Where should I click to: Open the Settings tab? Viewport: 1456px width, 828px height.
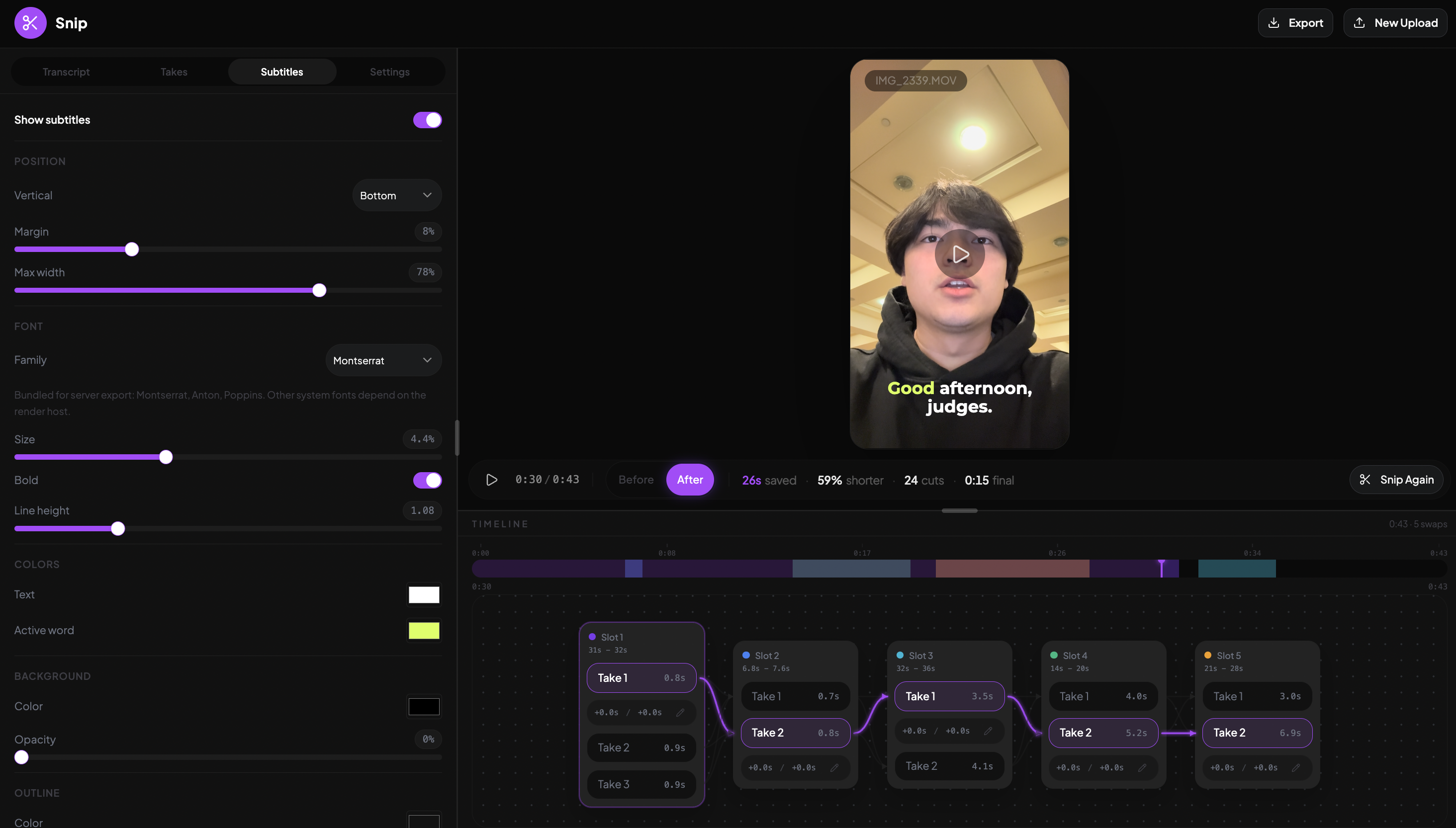[x=389, y=72]
